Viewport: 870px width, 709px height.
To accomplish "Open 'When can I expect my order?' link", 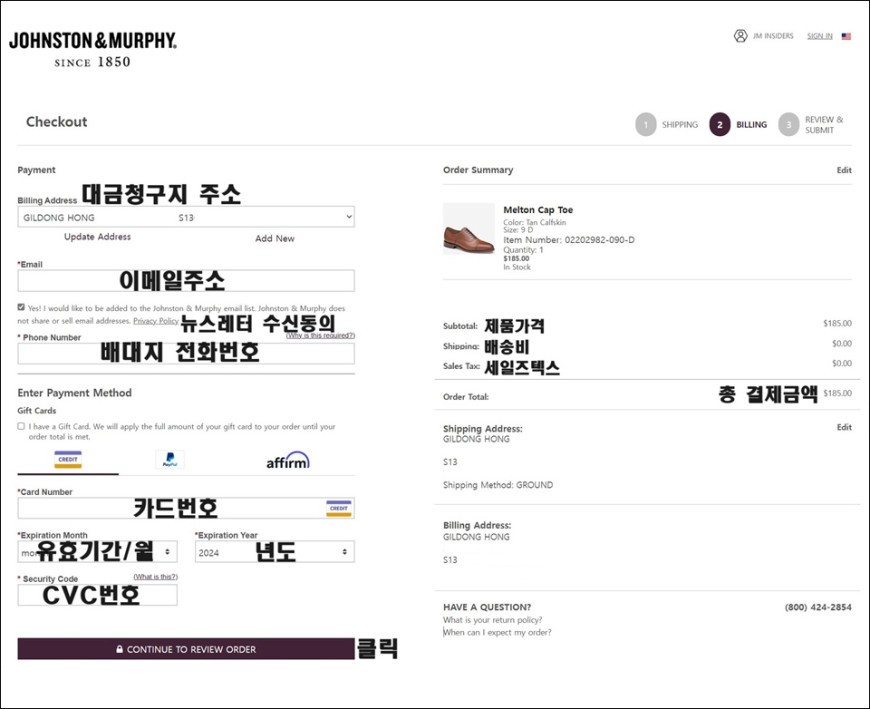I will click(497, 632).
